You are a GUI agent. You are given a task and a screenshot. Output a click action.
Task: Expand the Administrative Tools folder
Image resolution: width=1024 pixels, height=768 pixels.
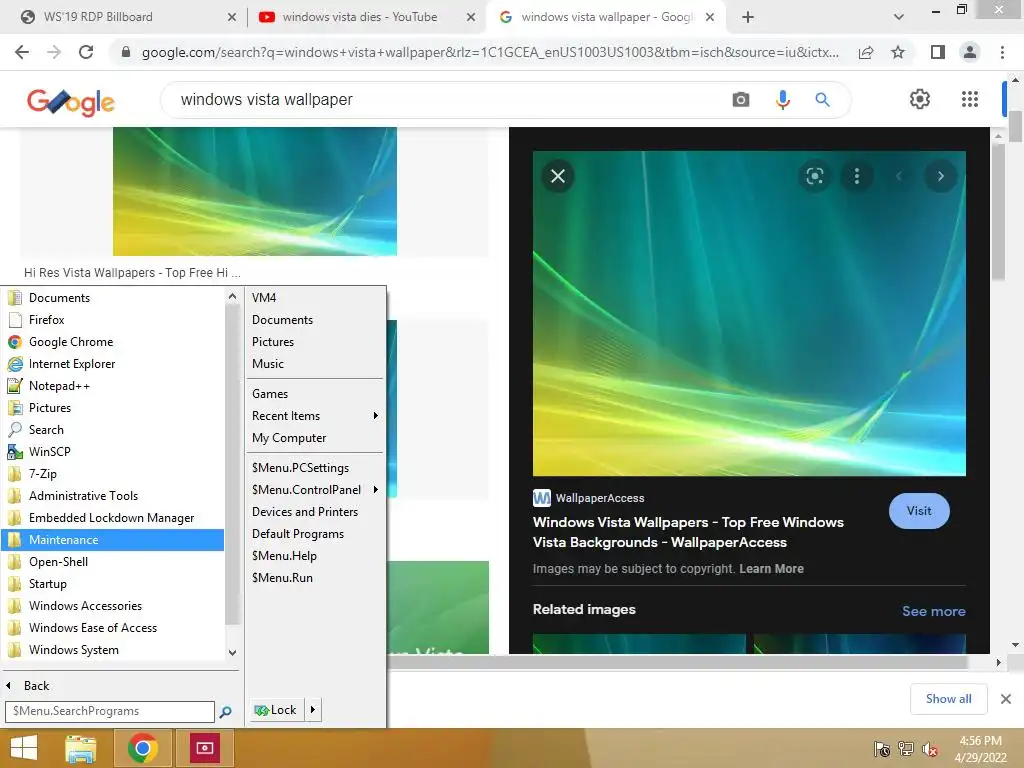pyautogui.click(x=112, y=496)
